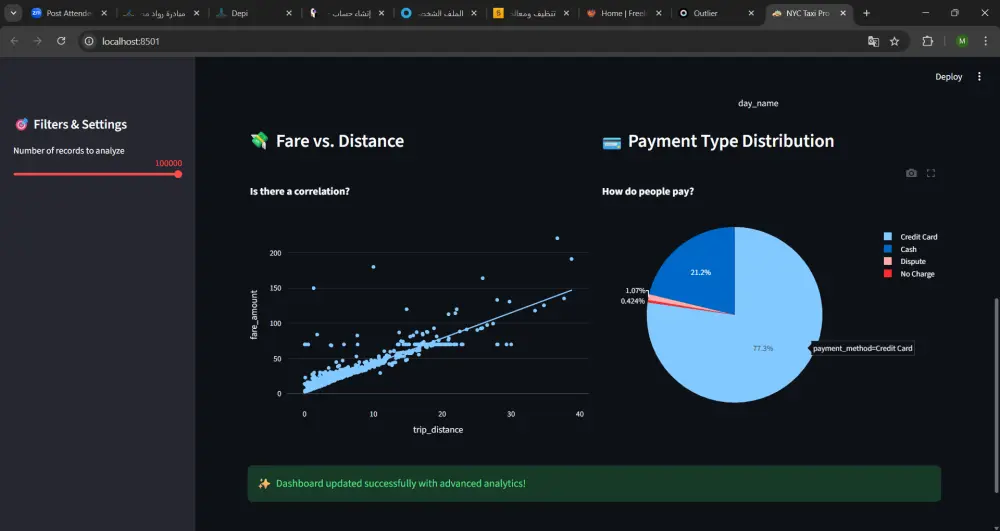Image resolution: width=1000 pixels, height=531 pixels.
Task: Click the 0.424% pie label
Action: [x=633, y=301]
